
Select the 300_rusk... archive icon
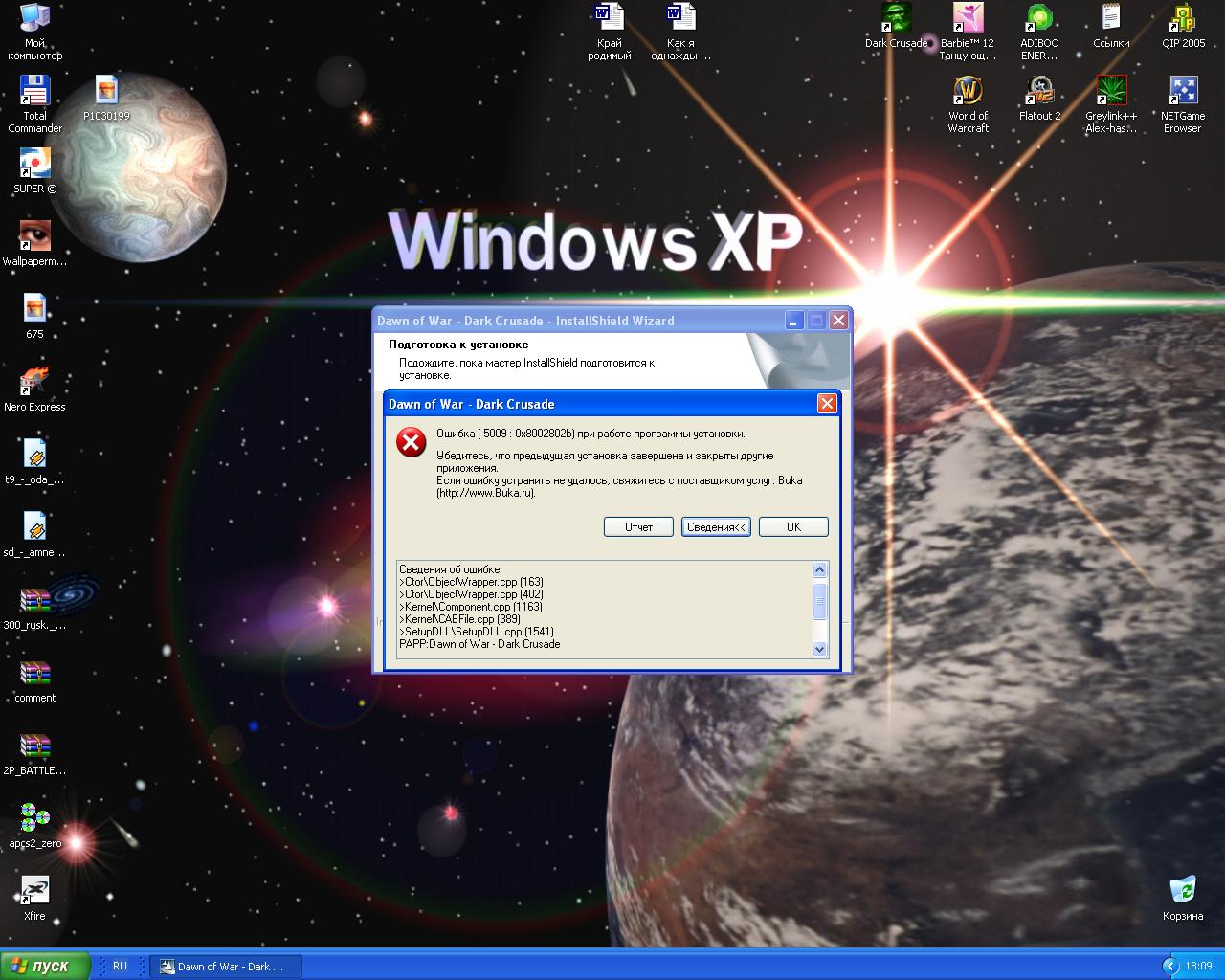tap(34, 599)
